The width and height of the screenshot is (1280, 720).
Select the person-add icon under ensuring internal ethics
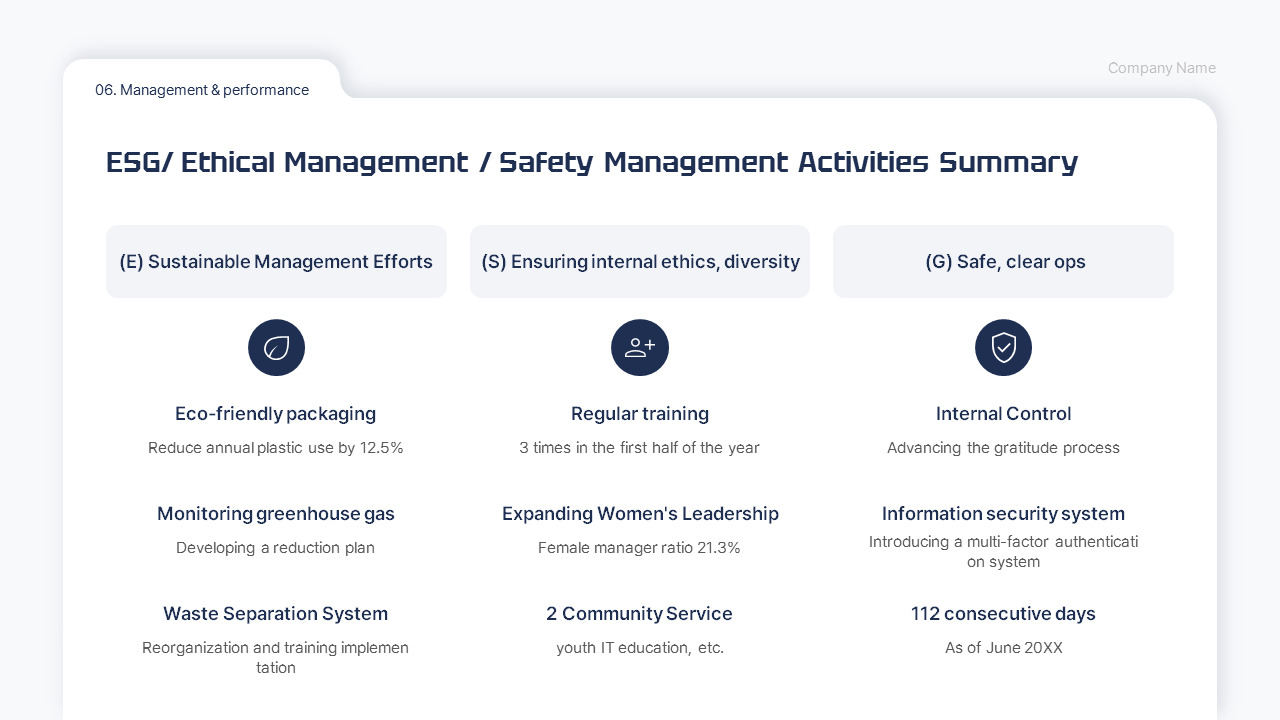(x=640, y=347)
